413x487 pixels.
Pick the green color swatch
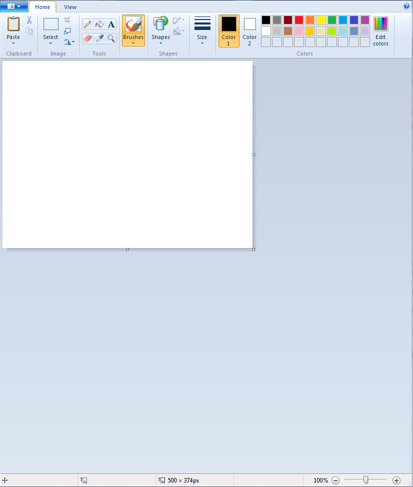[332, 20]
